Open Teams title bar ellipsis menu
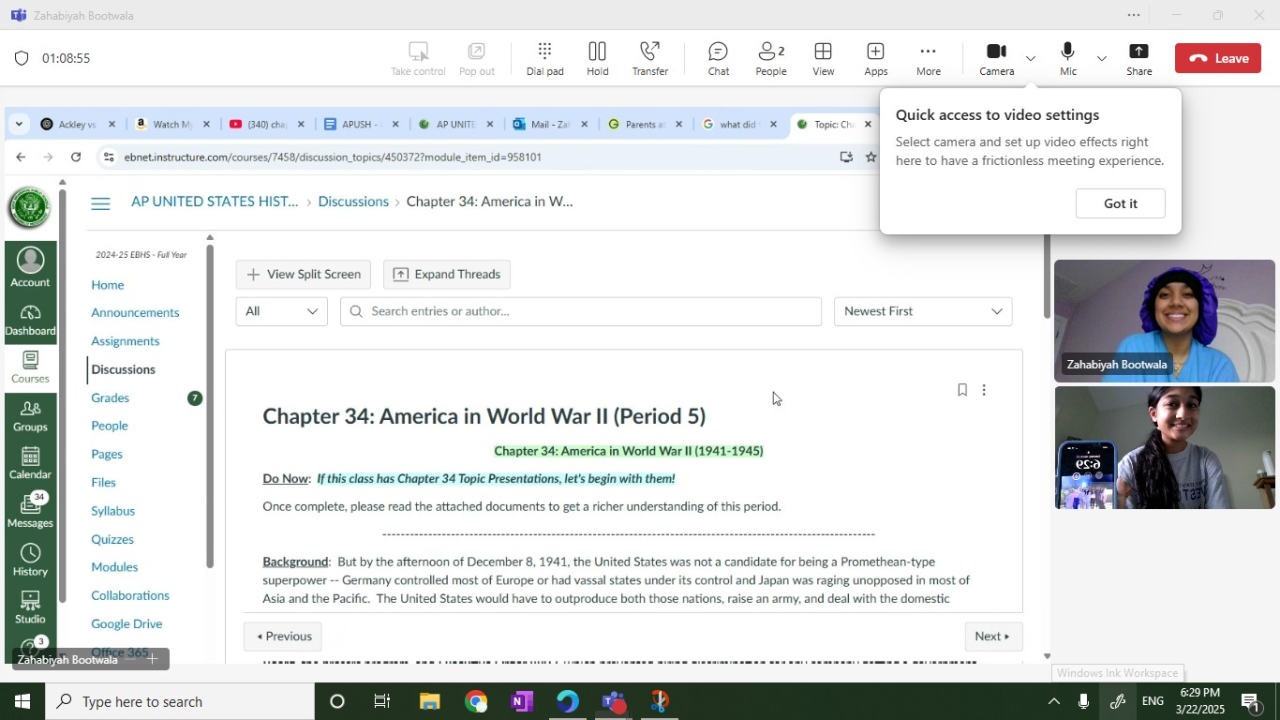Screen dimensions: 1280x720 (1133, 15)
